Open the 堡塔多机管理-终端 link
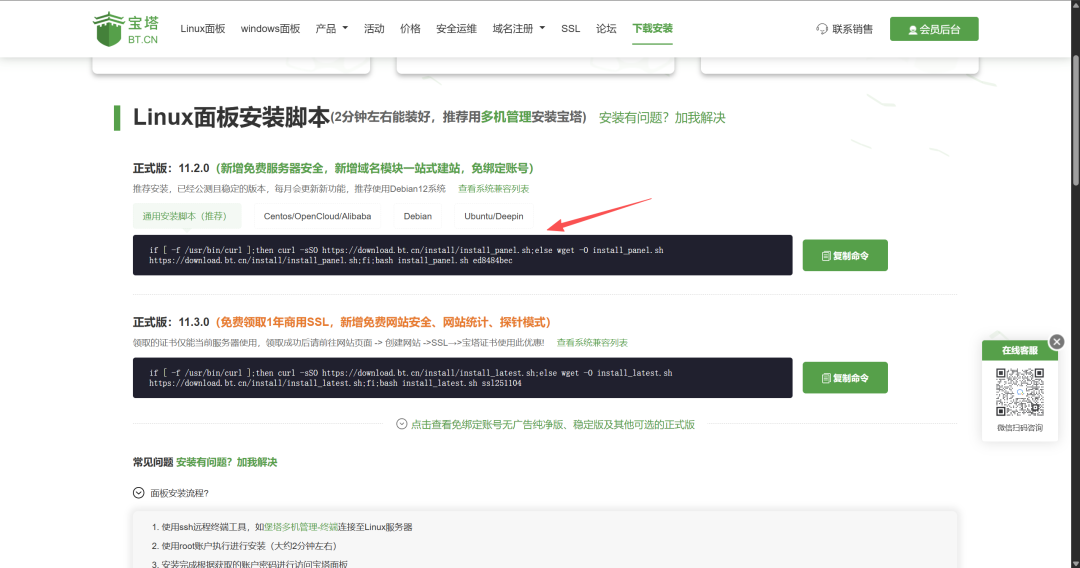The width and height of the screenshot is (1080, 568). [x=301, y=527]
